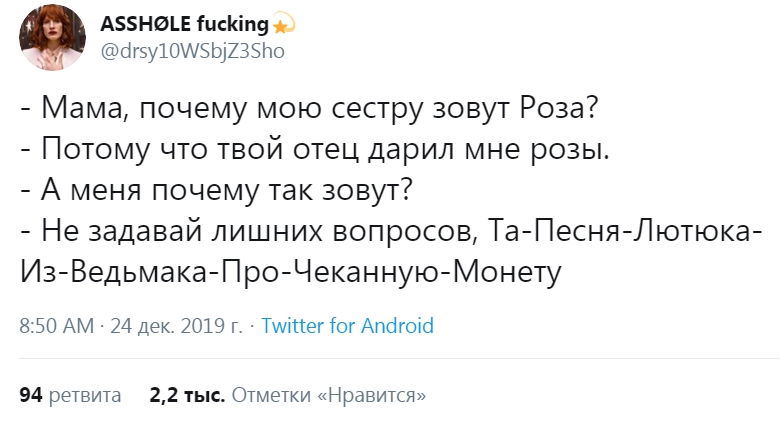Click the 2,2 тыс. likes count

pos(186,395)
